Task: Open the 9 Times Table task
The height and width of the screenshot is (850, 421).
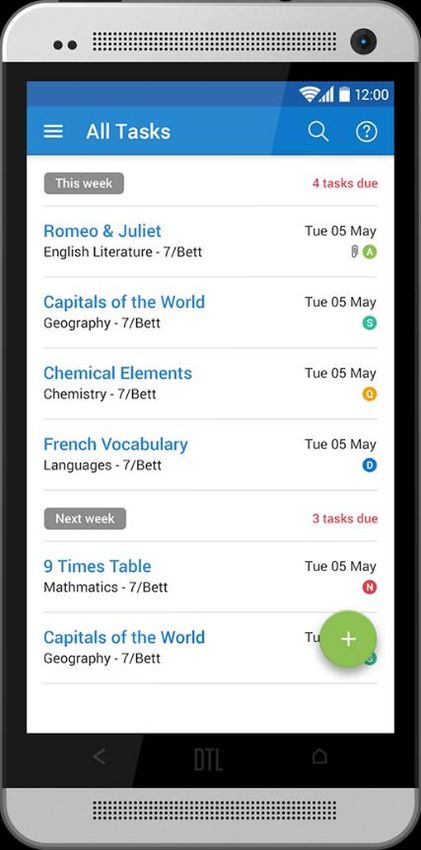Action: [210, 576]
